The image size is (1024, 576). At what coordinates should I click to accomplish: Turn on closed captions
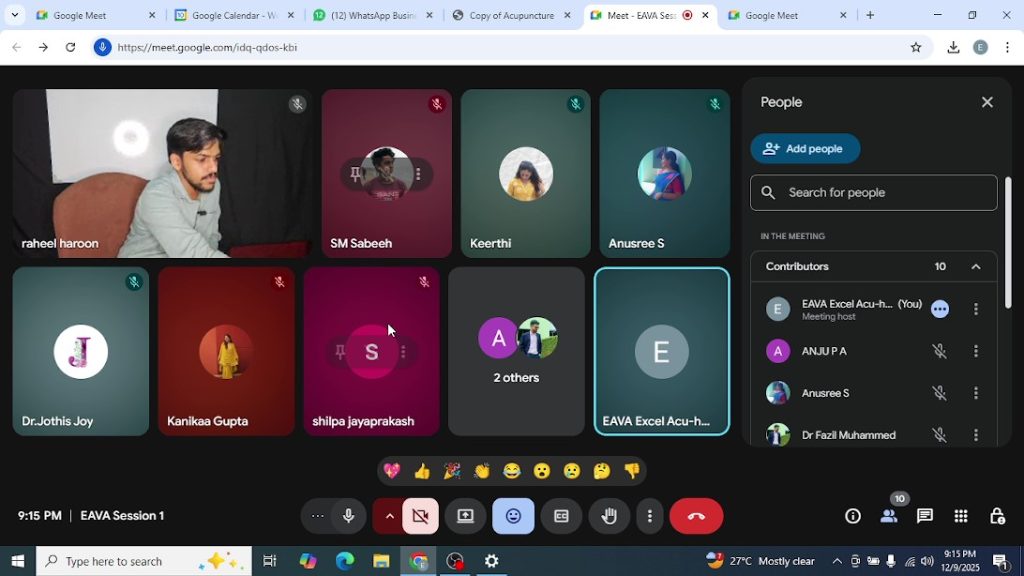coord(561,516)
